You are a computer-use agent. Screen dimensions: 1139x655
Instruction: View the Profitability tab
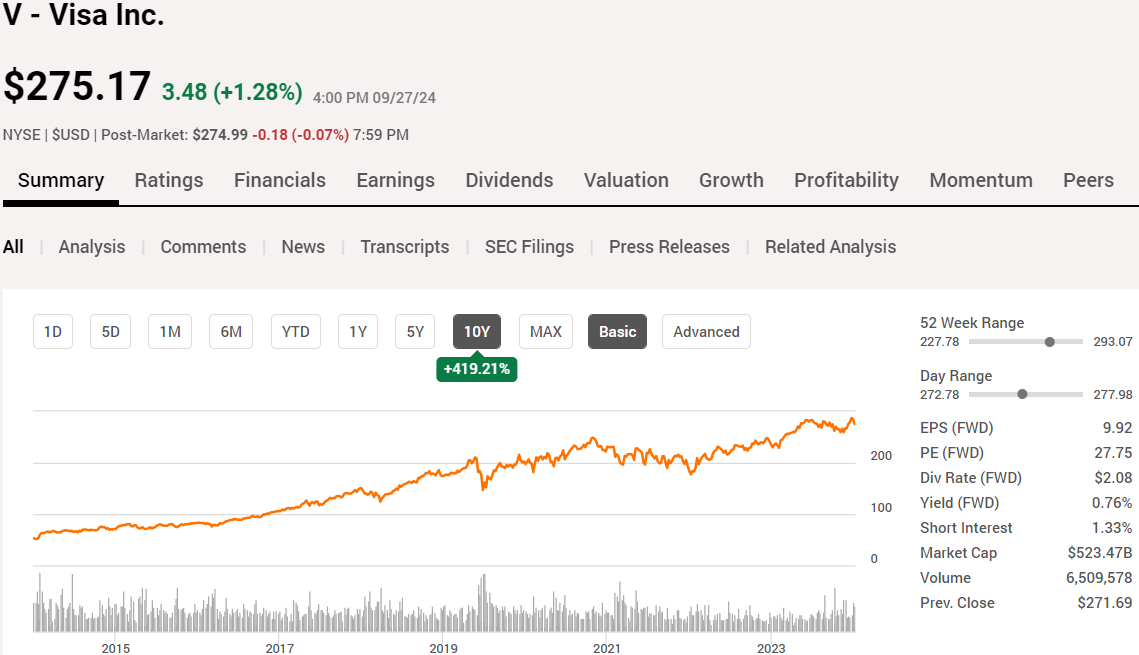[x=846, y=180]
